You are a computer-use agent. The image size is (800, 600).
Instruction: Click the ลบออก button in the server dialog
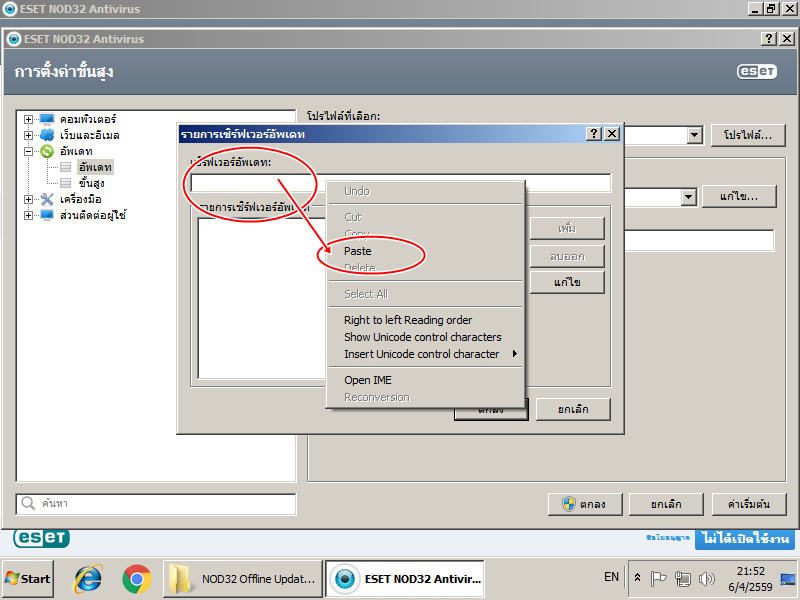click(567, 256)
